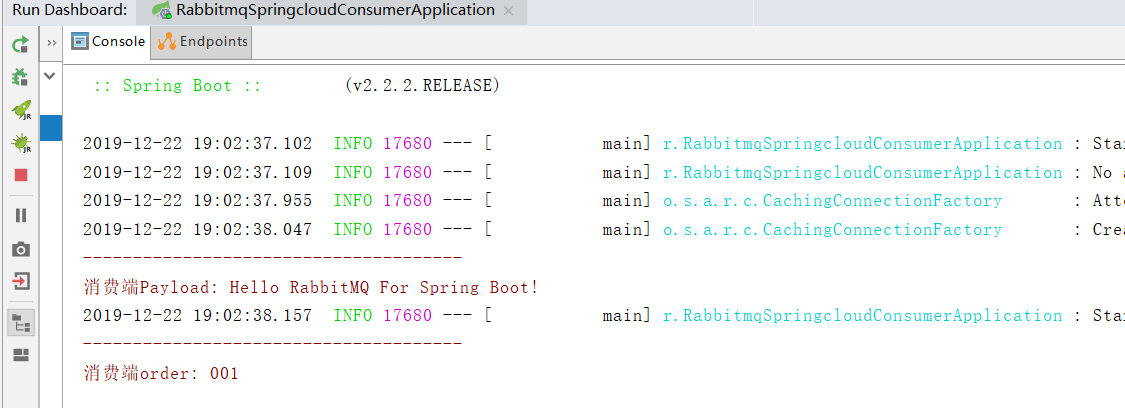Image resolution: width=1125 pixels, height=408 pixels.
Task: Click the camera thread dump icon
Action: point(21,249)
